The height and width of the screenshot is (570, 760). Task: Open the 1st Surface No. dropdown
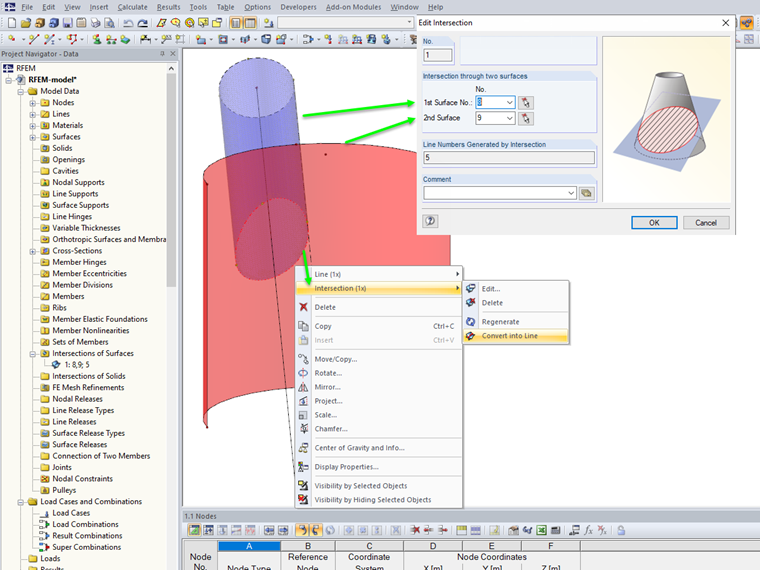coord(509,102)
